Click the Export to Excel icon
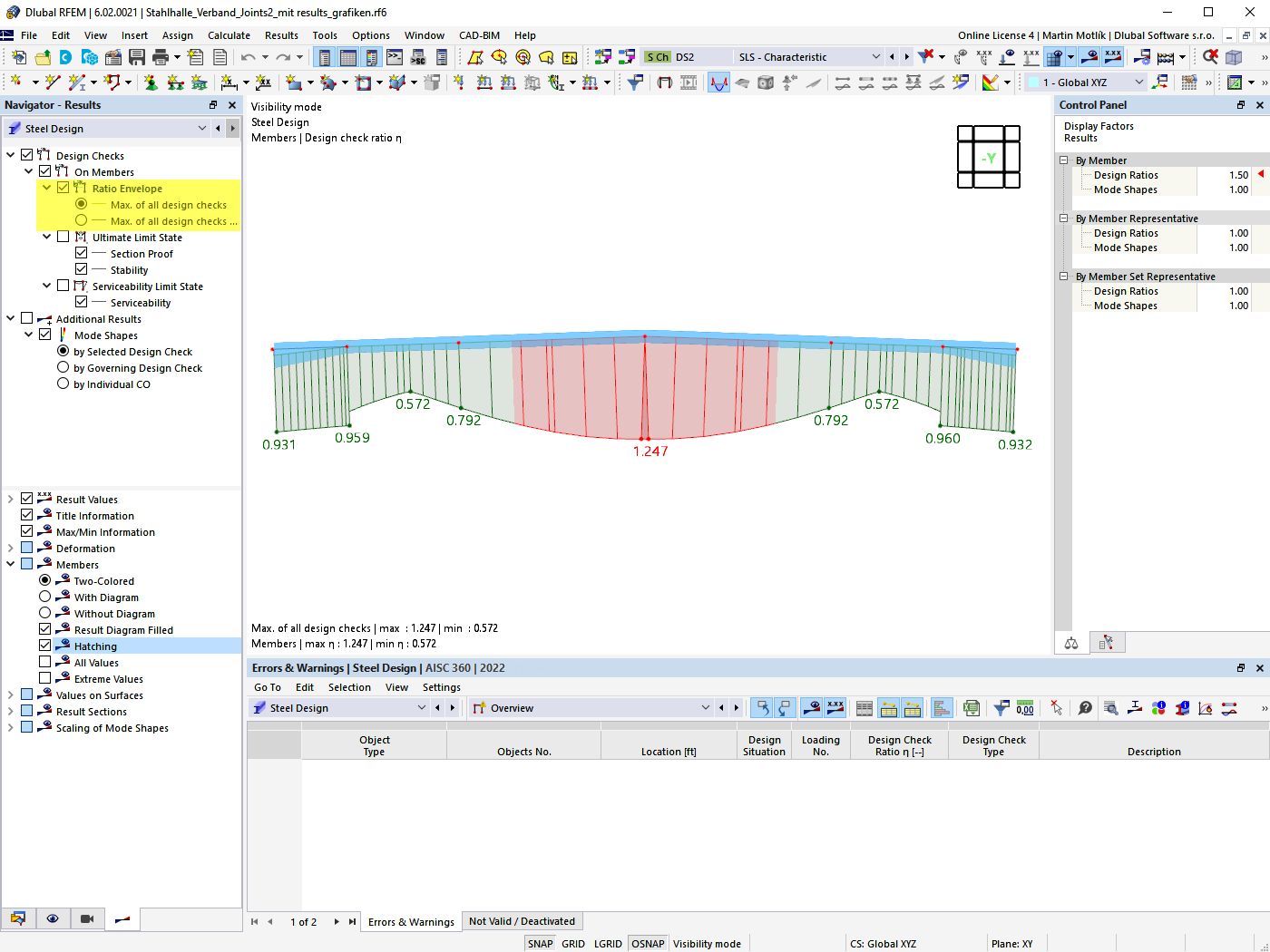 click(971, 708)
